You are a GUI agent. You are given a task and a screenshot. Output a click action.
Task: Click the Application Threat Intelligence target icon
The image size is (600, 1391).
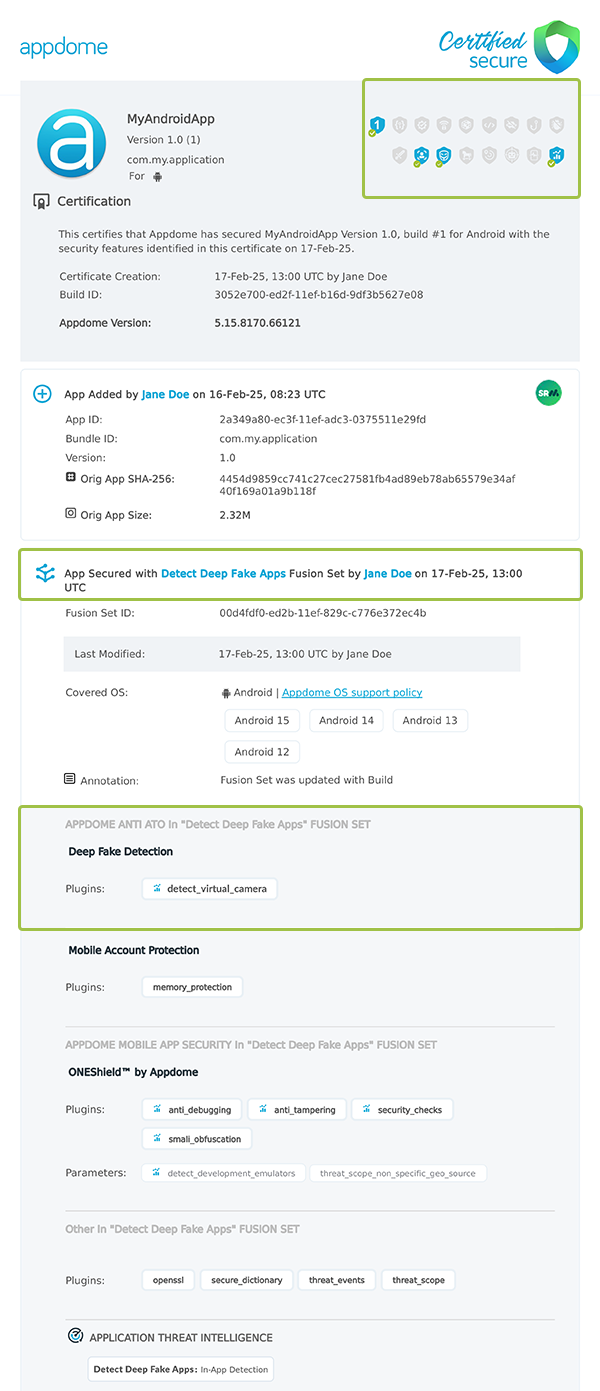[x=75, y=1336]
